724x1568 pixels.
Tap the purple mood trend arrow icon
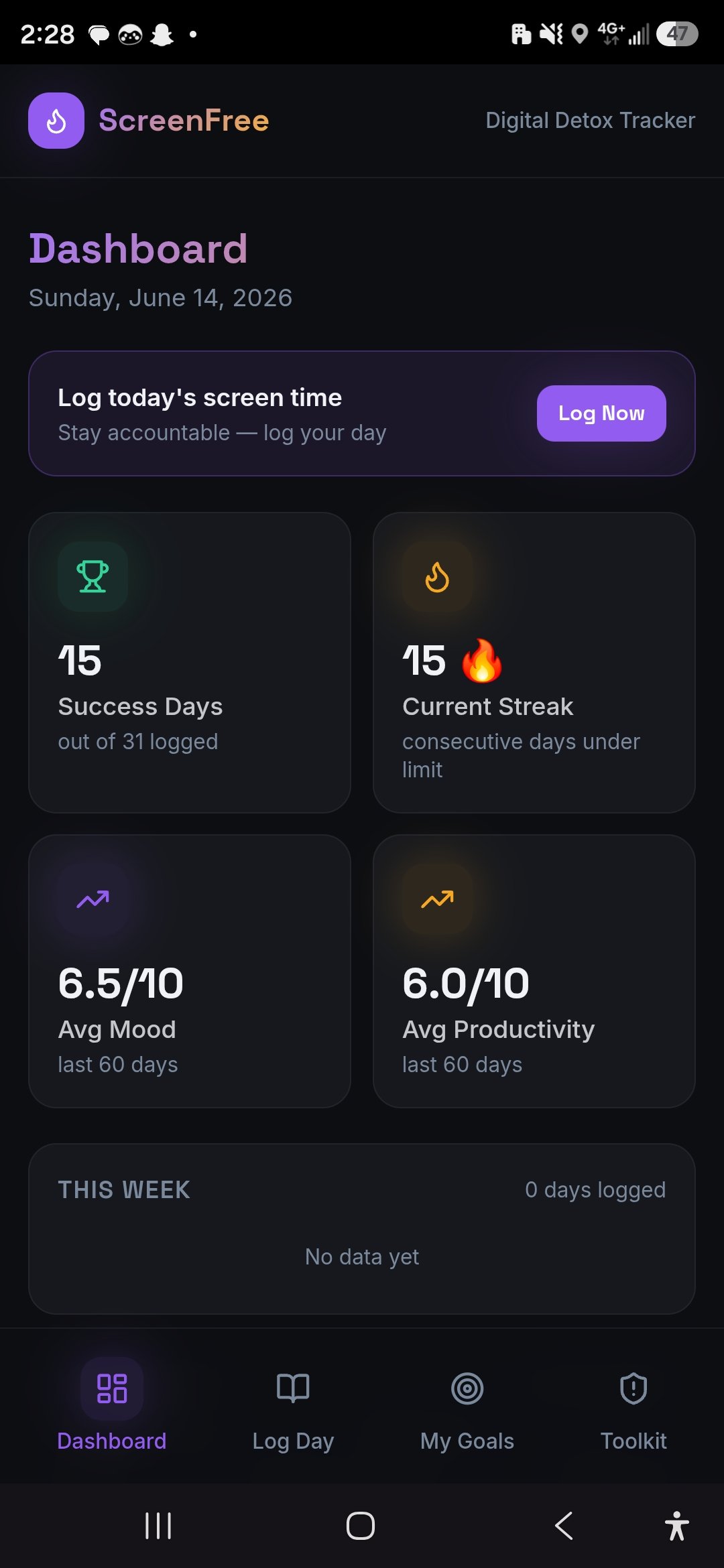coord(93,899)
